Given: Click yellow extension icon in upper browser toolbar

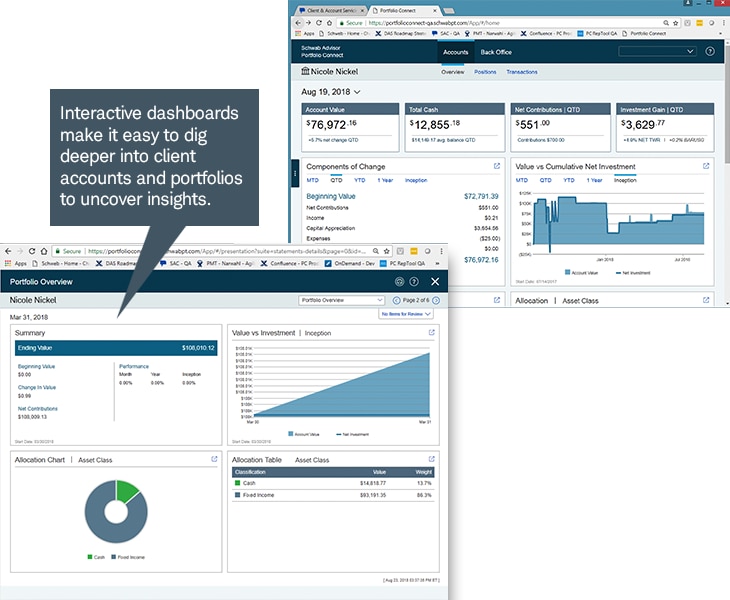Looking at the screenshot, I should pos(699,23).
